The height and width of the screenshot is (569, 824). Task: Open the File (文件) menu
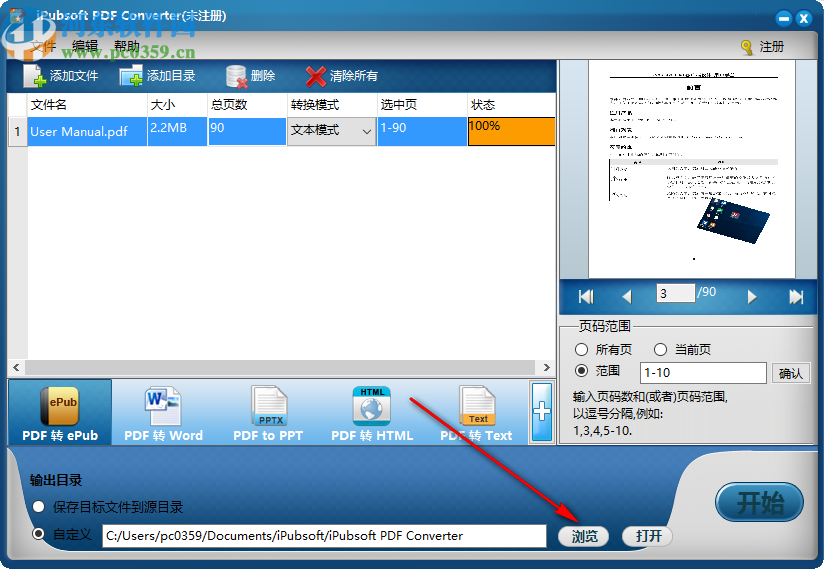[x=43, y=46]
